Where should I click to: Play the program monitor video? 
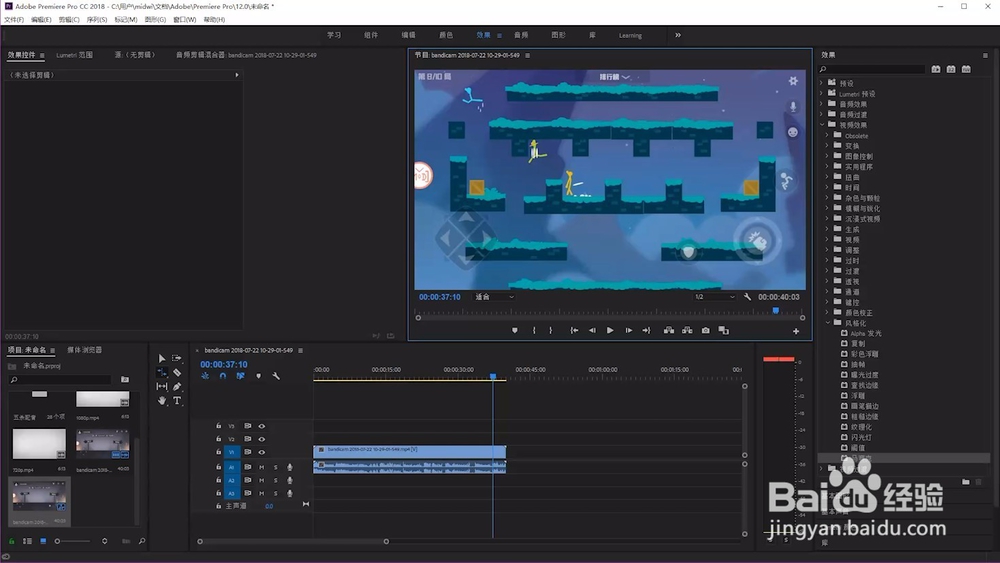(x=610, y=330)
